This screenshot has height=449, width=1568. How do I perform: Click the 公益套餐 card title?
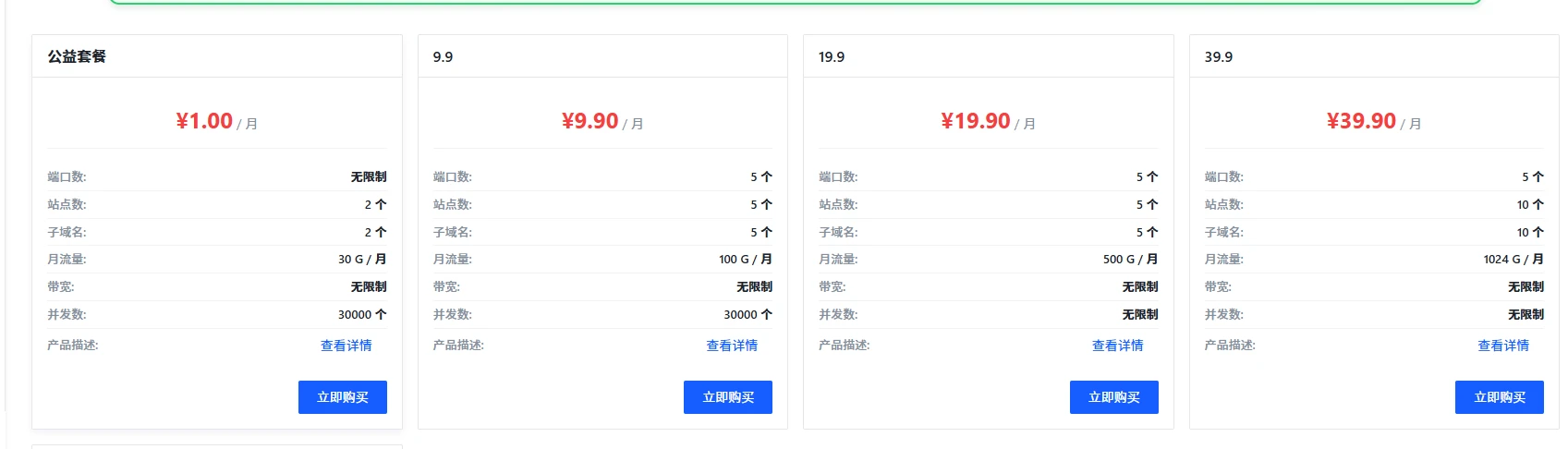pyautogui.click(x=77, y=56)
